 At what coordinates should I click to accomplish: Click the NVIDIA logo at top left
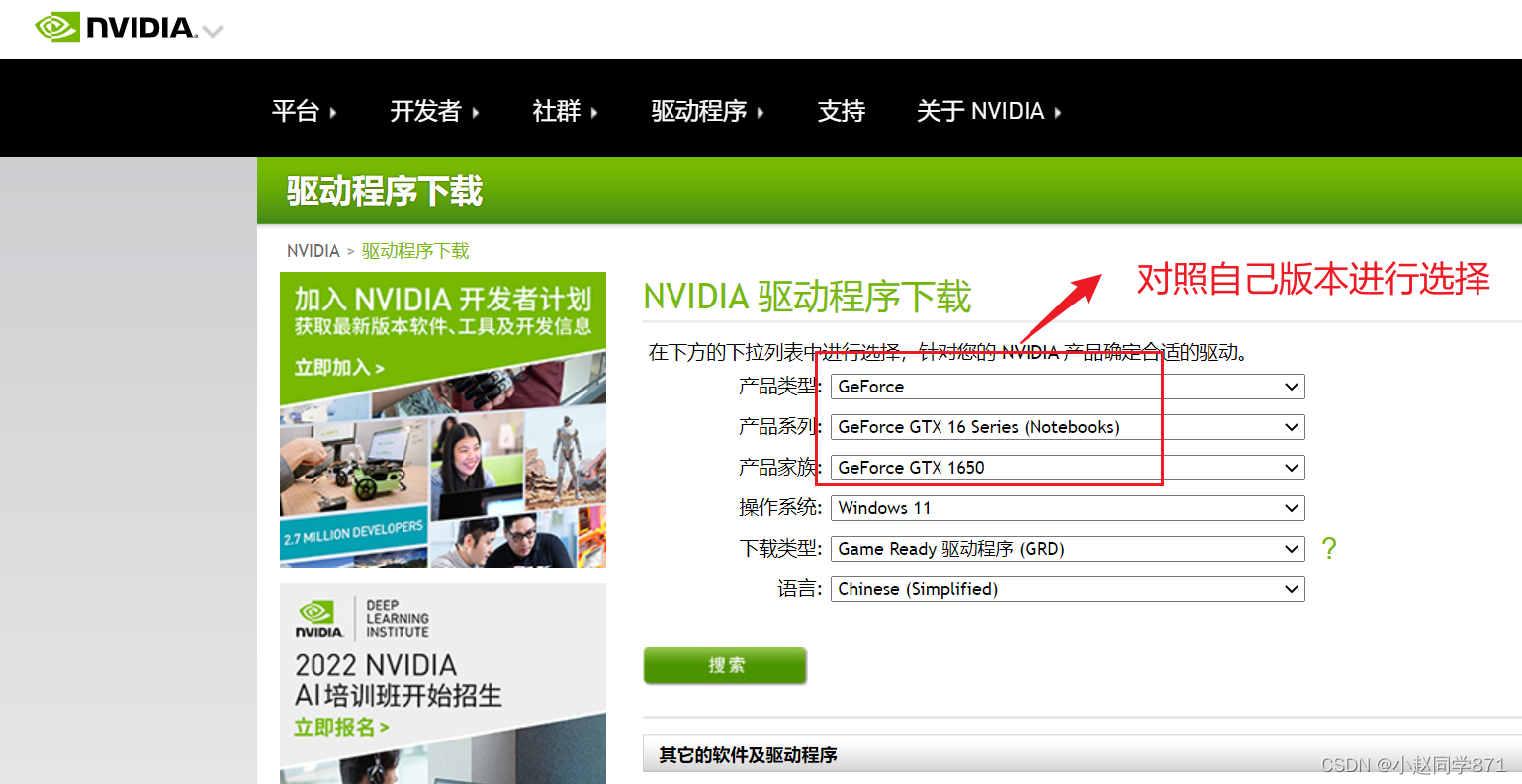pos(116,27)
